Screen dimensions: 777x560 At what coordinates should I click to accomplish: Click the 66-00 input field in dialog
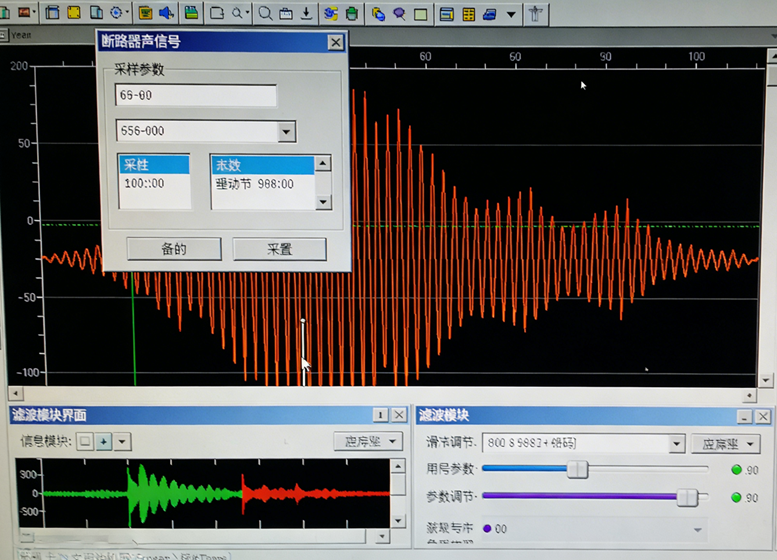(196, 96)
